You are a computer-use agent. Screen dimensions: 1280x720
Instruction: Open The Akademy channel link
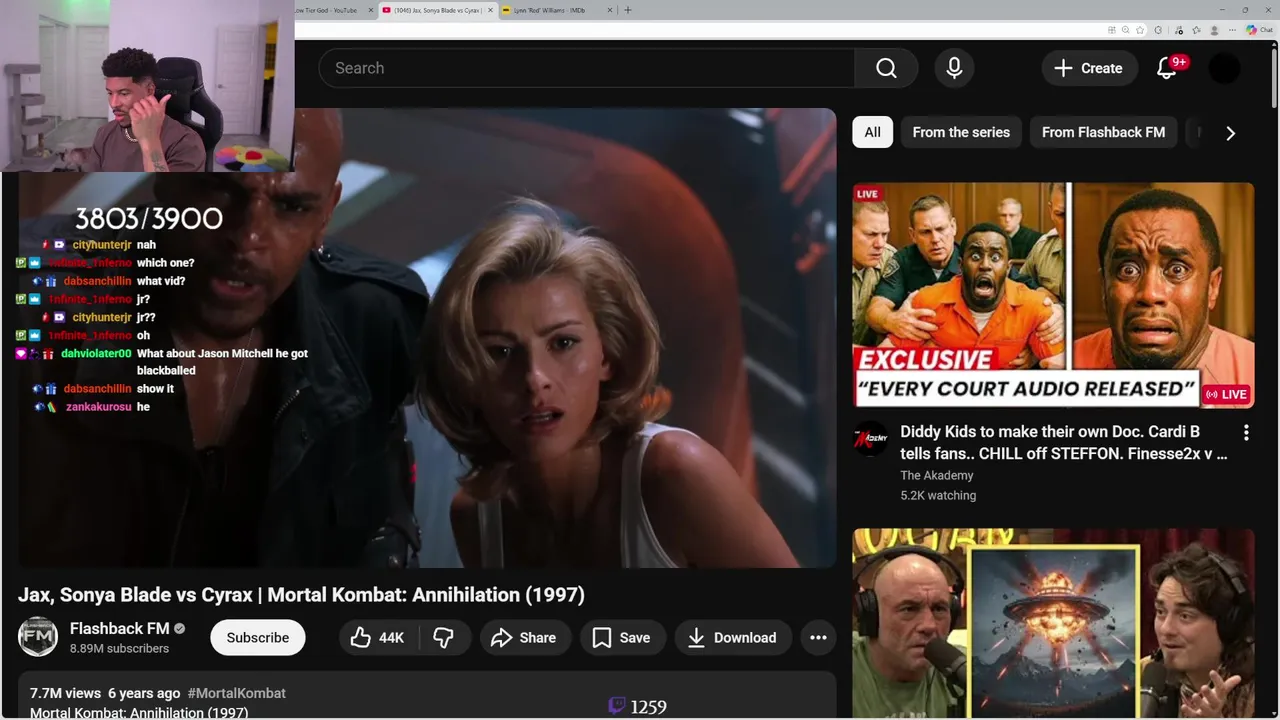(x=936, y=475)
